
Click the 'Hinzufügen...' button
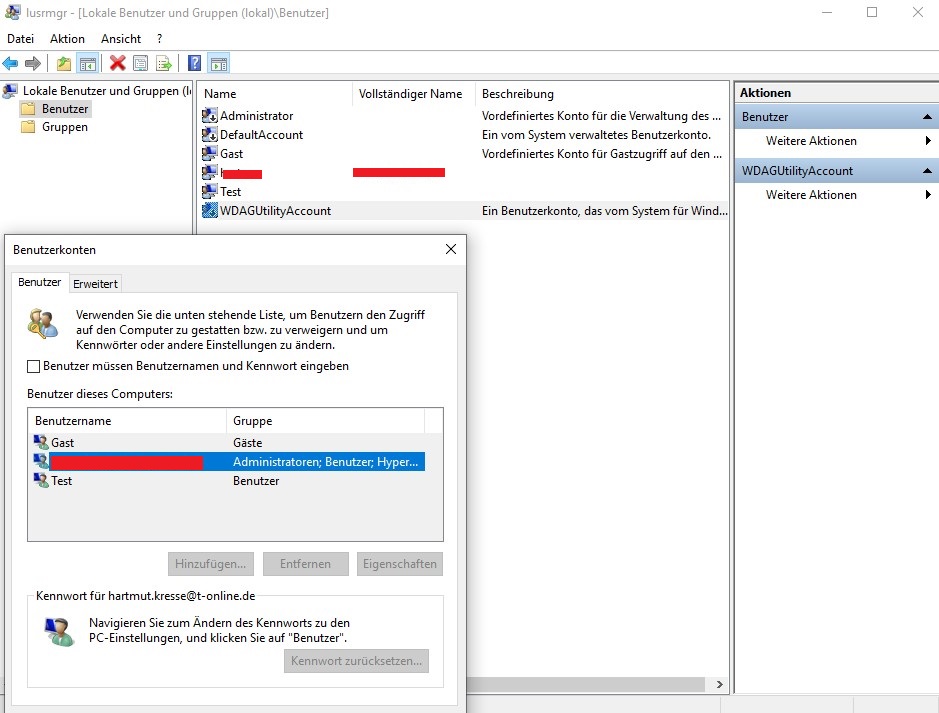[x=210, y=564]
